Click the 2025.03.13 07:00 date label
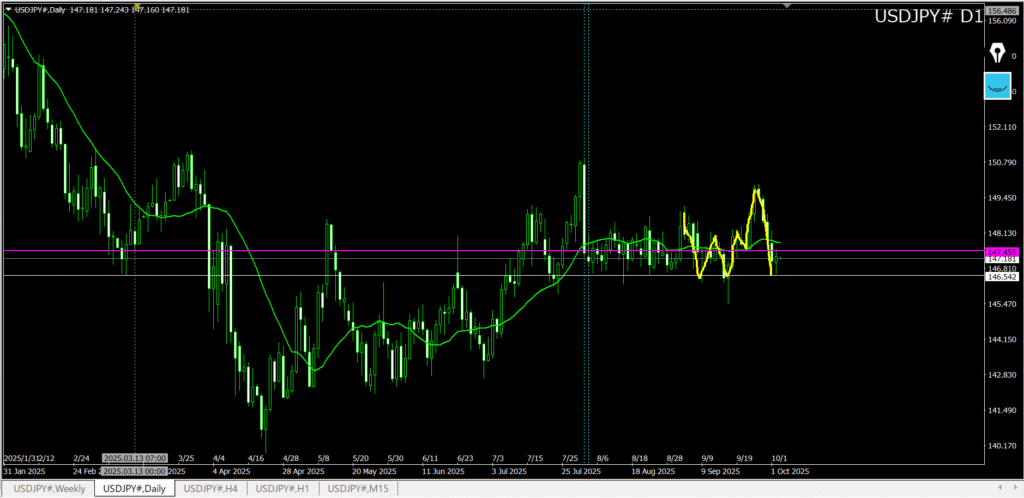Image resolution: width=1024 pixels, height=498 pixels. coord(134,457)
